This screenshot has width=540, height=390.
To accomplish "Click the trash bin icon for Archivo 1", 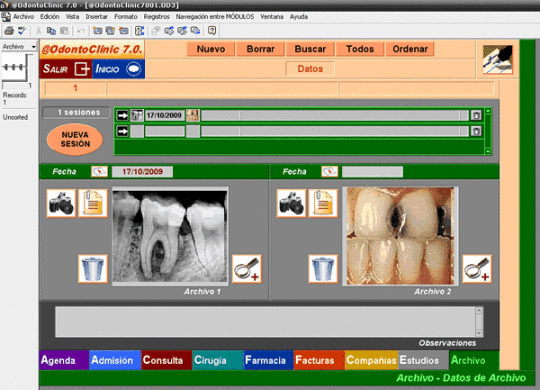I will [x=93, y=269].
